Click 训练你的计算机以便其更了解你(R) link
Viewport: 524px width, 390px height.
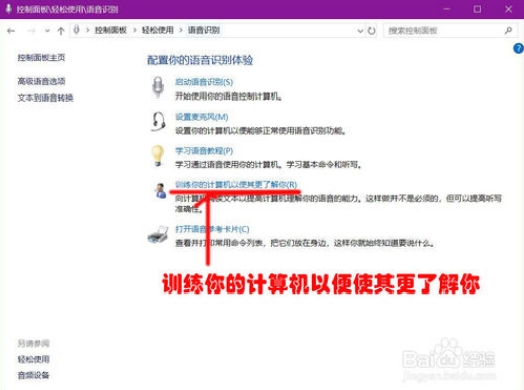point(236,184)
